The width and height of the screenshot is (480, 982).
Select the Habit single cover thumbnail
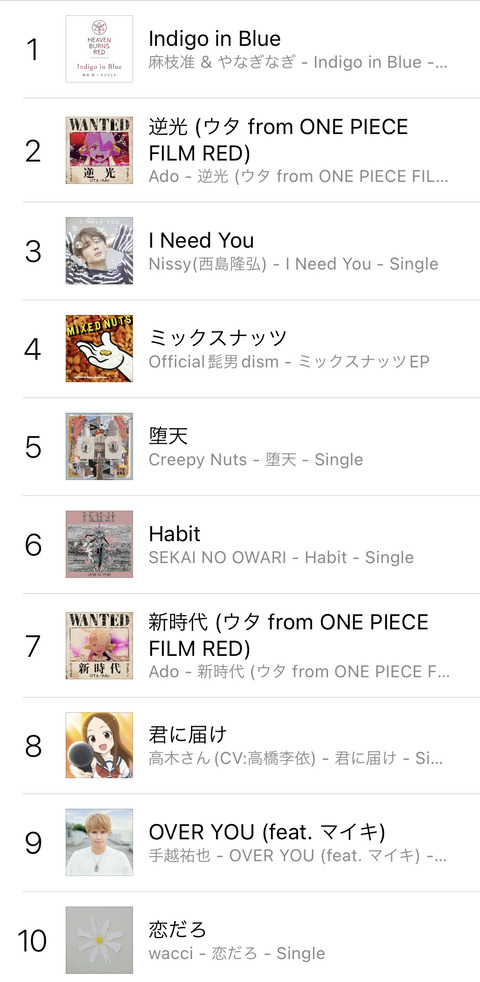click(x=99, y=544)
